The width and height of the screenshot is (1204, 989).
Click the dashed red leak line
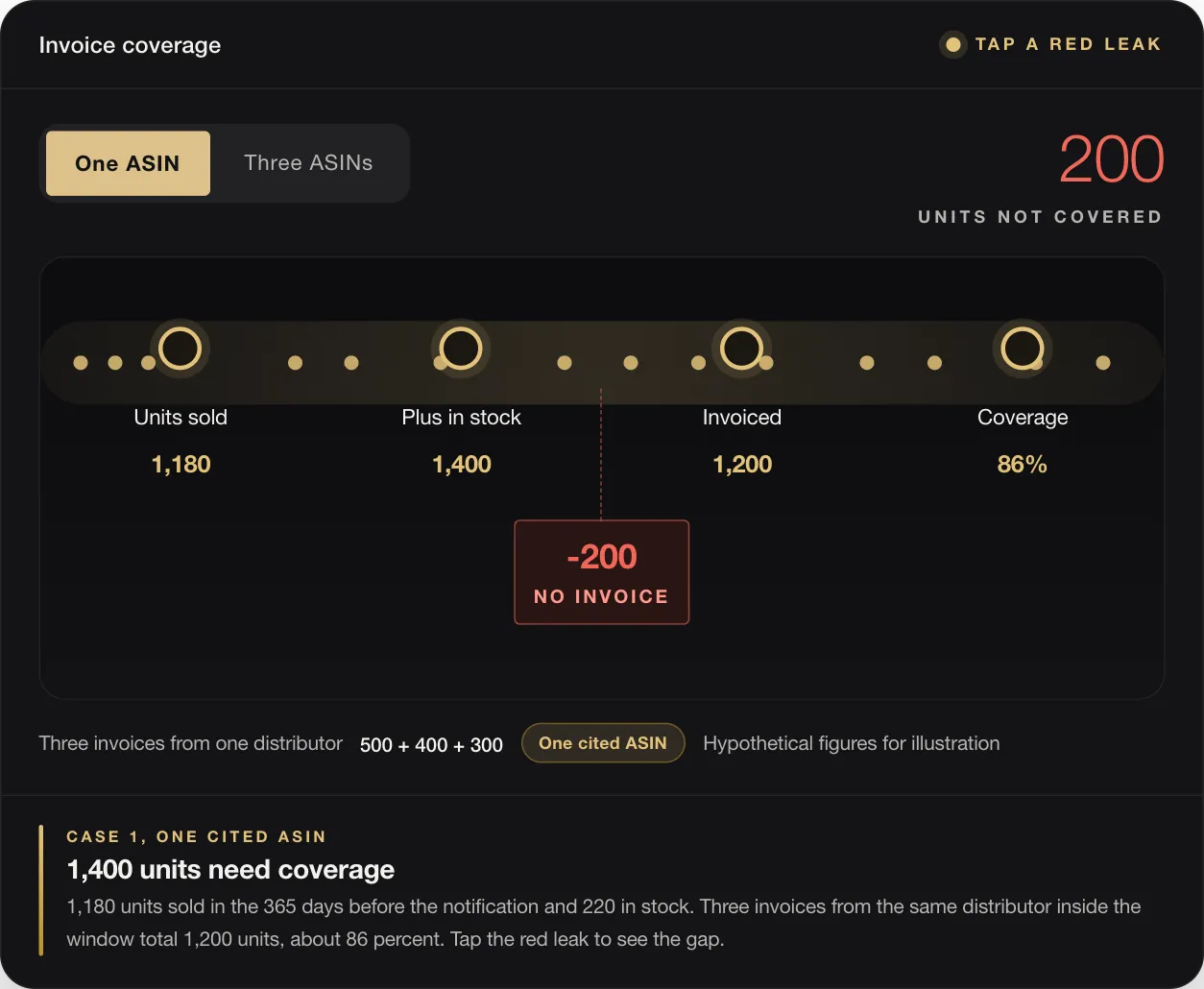pos(601,454)
